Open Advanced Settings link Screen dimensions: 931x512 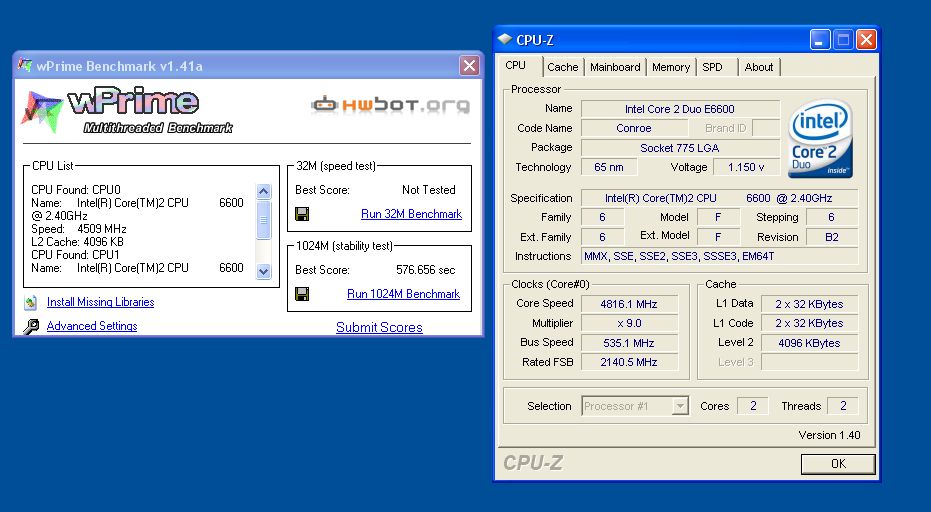pos(92,325)
